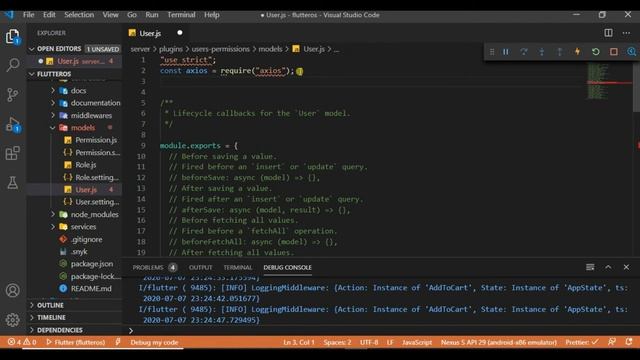Select Nexus 5 API 29 device
Screen dimensions: 640x360
(499, 342)
